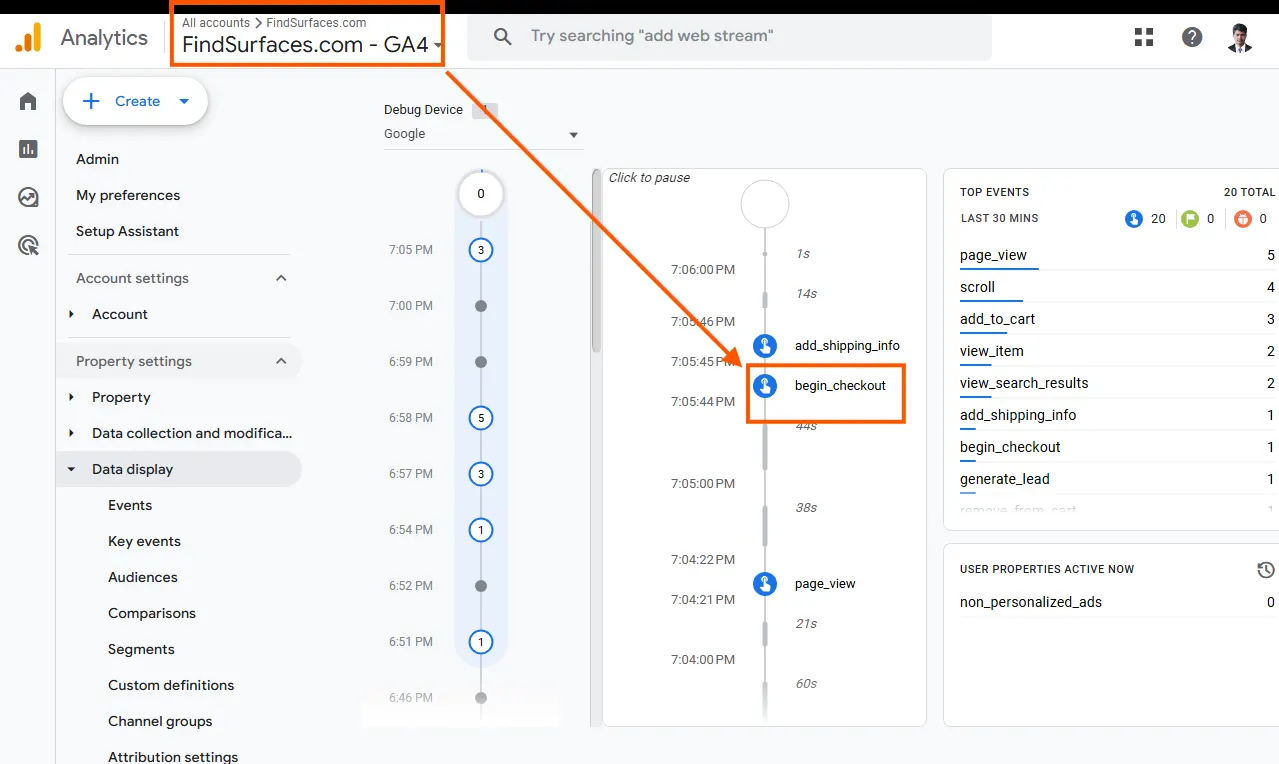This screenshot has width=1279, height=764.
Task: Open the user profile avatar
Action: 1240,38
